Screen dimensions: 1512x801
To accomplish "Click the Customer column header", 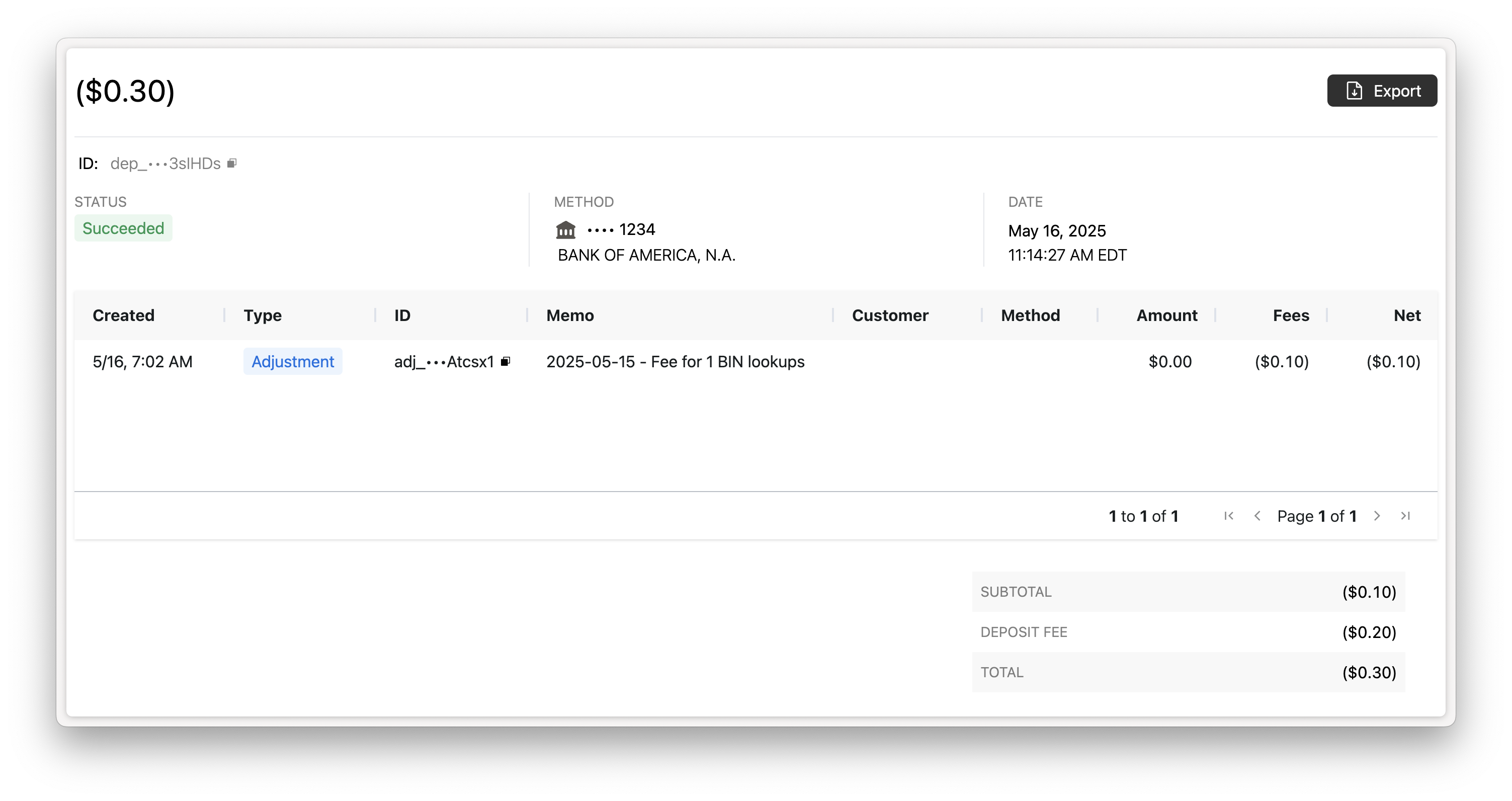I will click(x=890, y=315).
